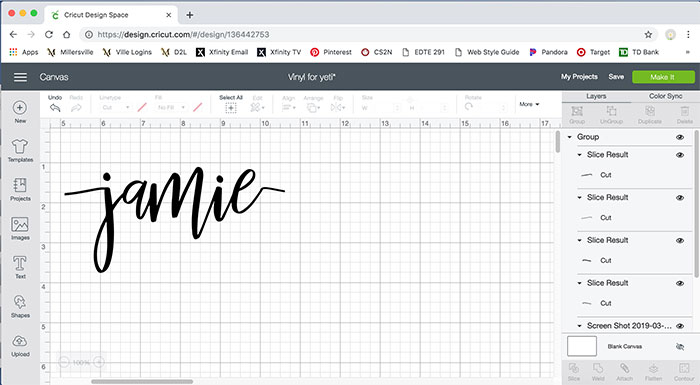Open the Apps bookmark launcher
Viewport: 700px width, 385px height.
24,52
